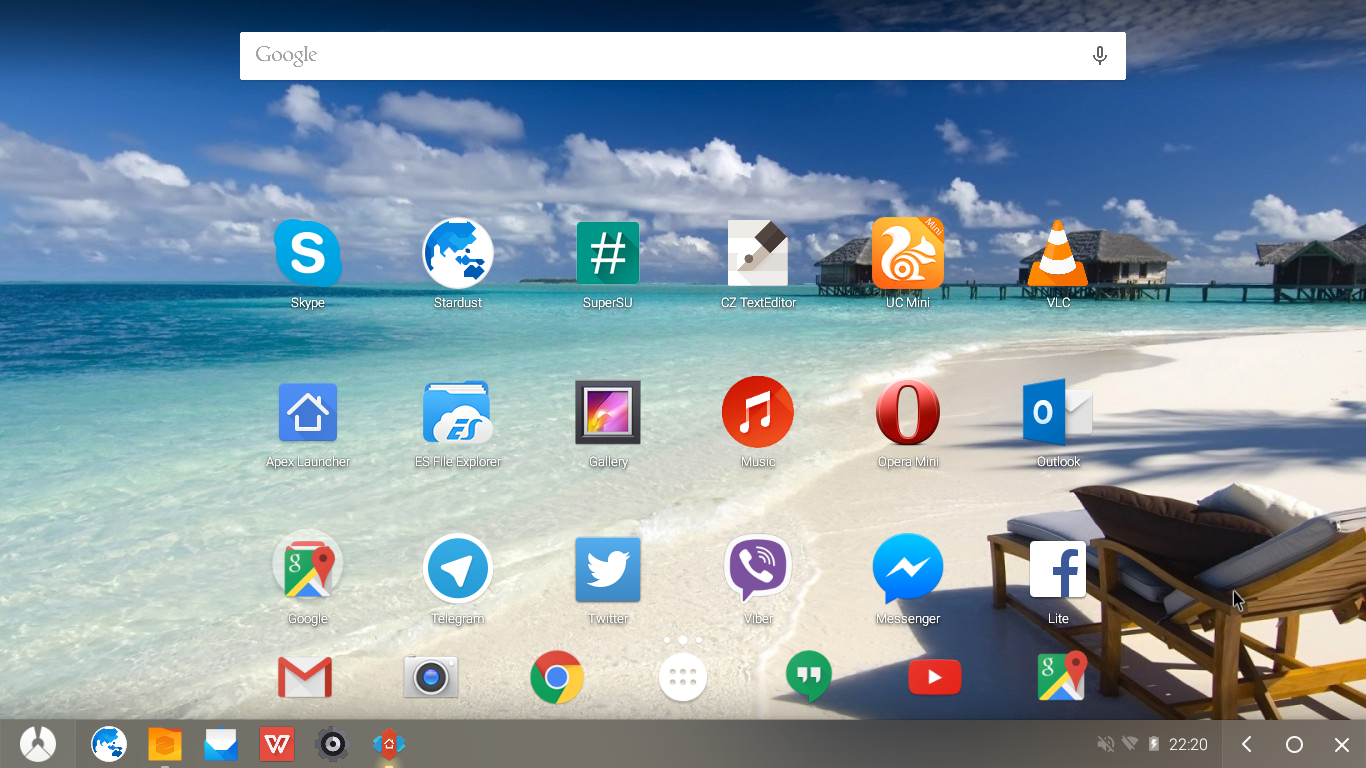
Task: Launch Hangouts from the dock row
Action: pos(809,678)
